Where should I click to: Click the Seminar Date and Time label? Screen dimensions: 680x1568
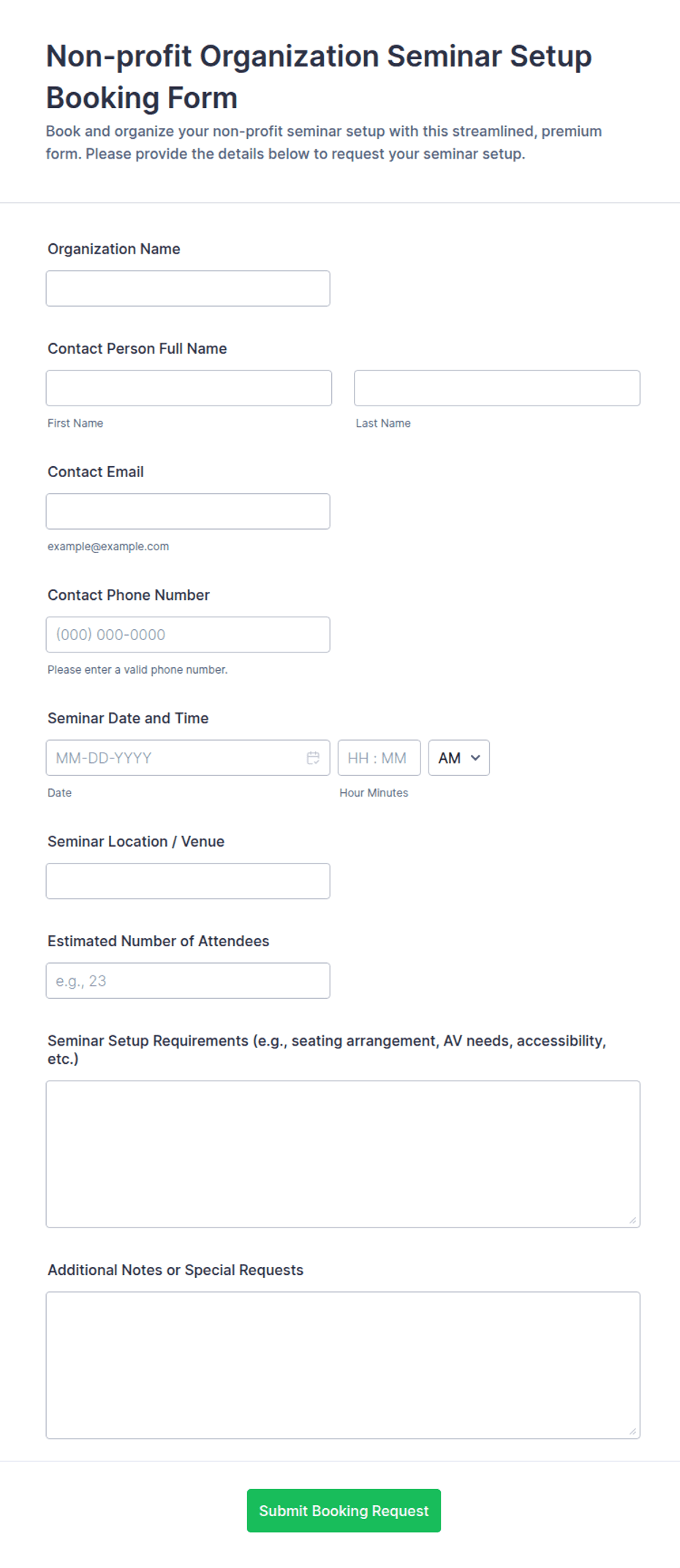click(x=128, y=718)
